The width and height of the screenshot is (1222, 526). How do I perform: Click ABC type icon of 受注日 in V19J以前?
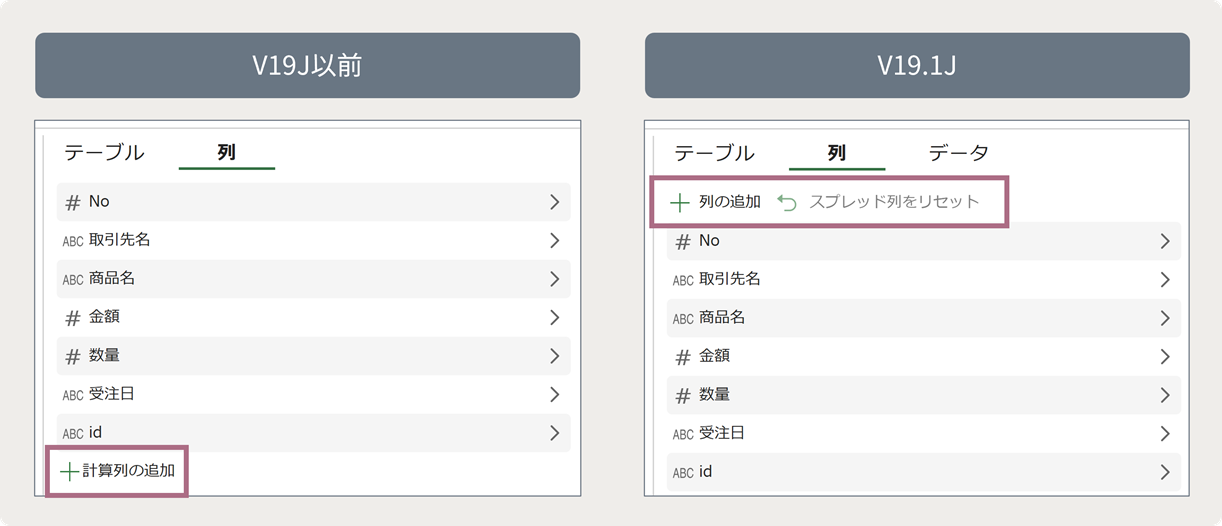tap(73, 395)
